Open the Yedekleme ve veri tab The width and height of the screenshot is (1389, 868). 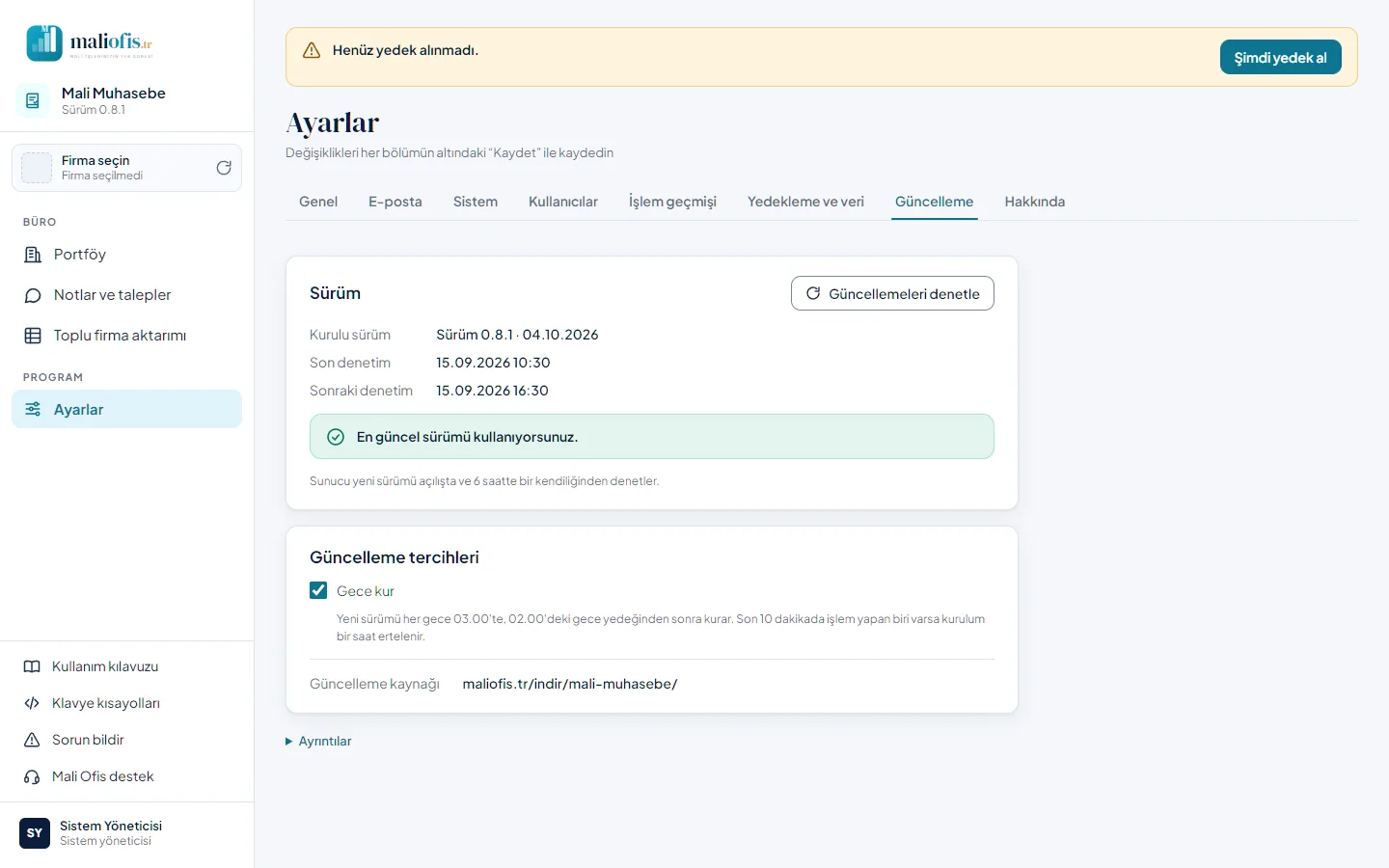pos(805,202)
